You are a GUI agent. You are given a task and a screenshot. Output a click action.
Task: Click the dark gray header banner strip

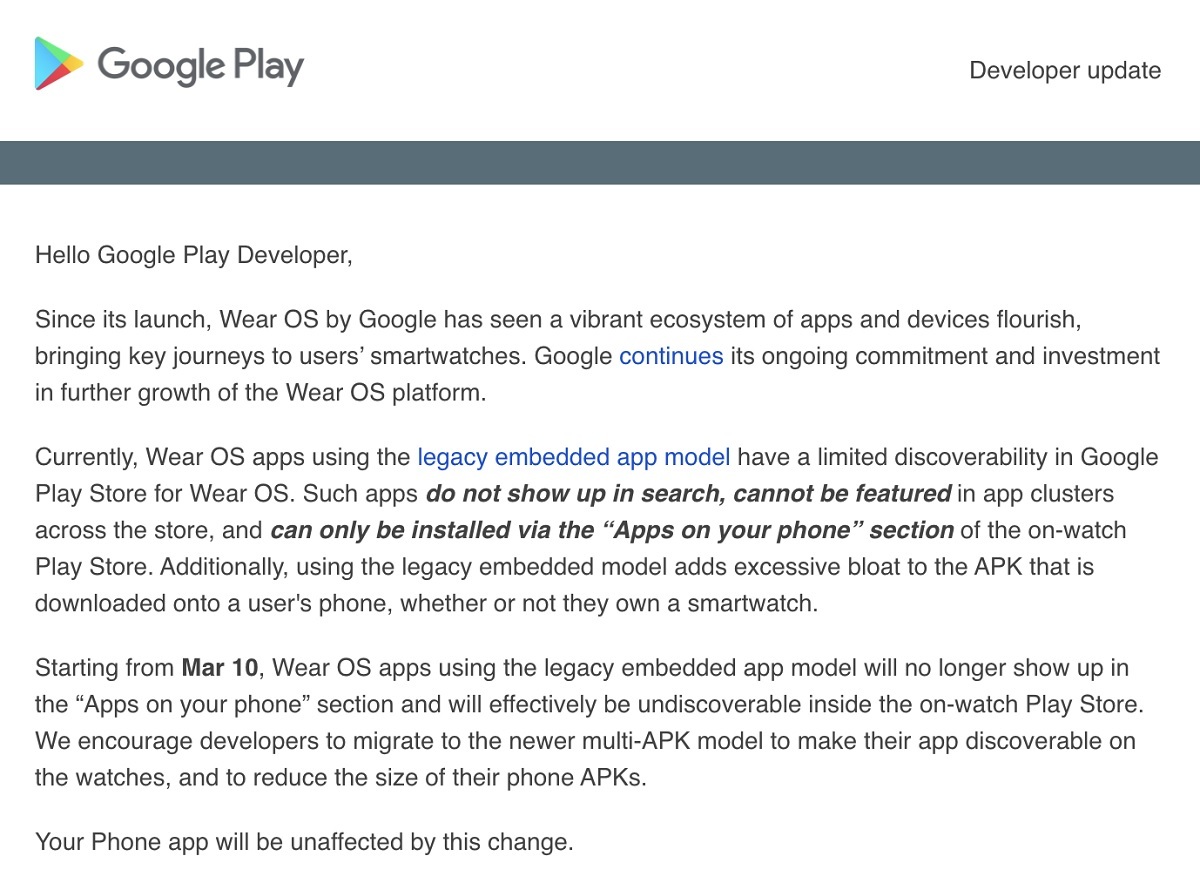pos(600,162)
